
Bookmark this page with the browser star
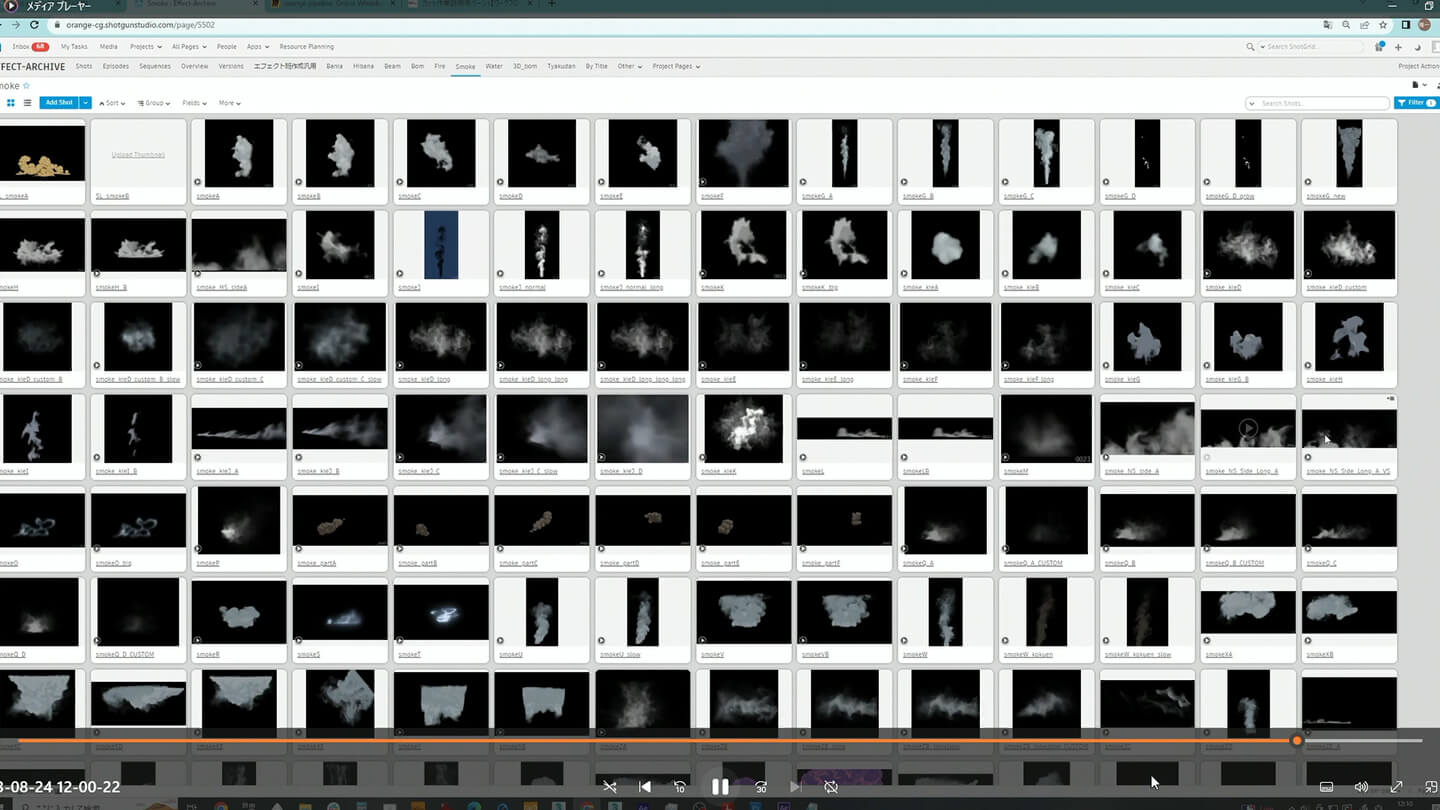[1383, 25]
